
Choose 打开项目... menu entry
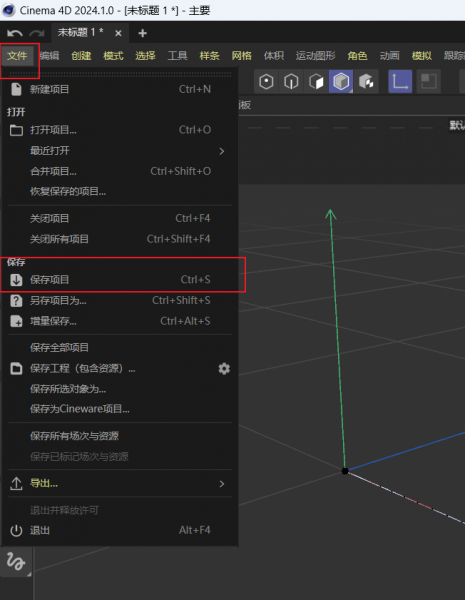120,130
